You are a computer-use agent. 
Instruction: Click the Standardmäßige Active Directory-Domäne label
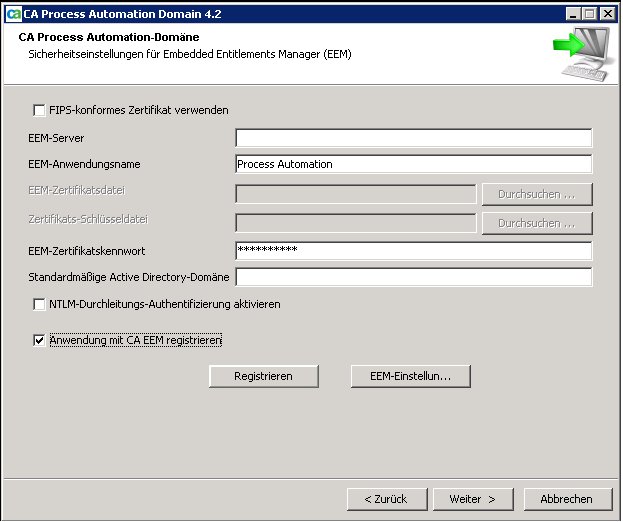click(129, 277)
